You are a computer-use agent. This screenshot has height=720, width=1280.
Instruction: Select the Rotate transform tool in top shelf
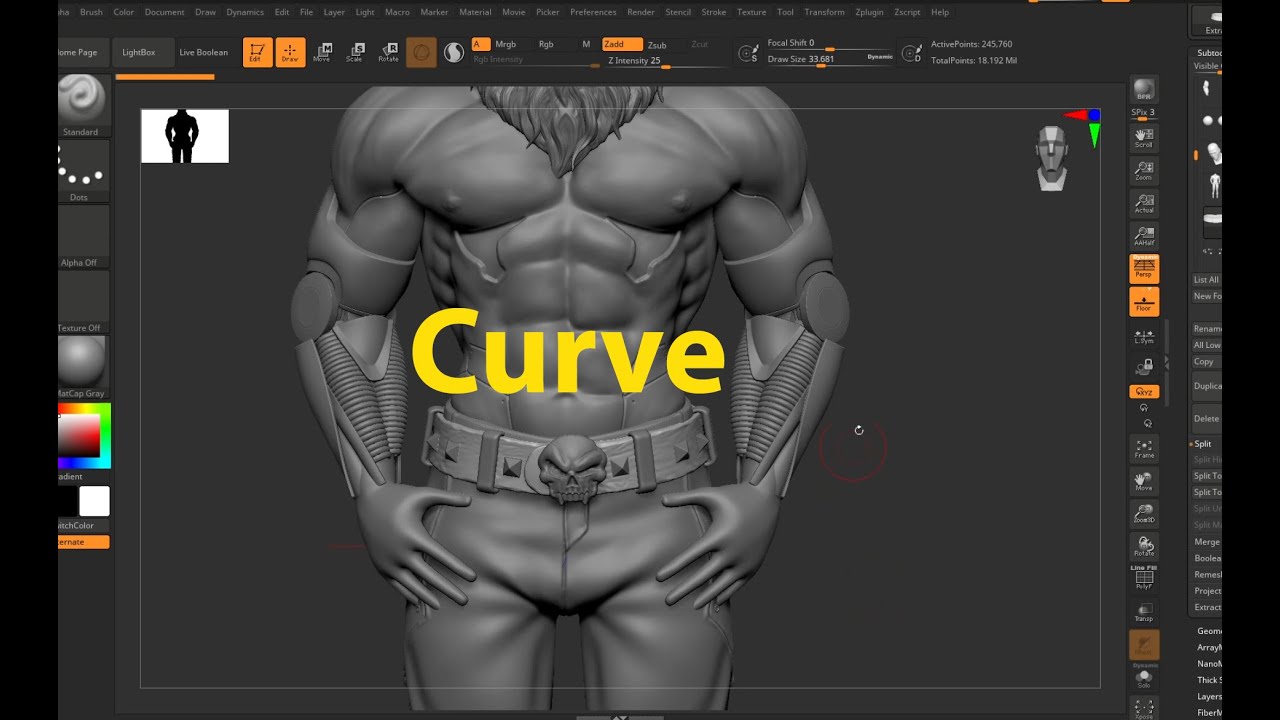(x=388, y=52)
